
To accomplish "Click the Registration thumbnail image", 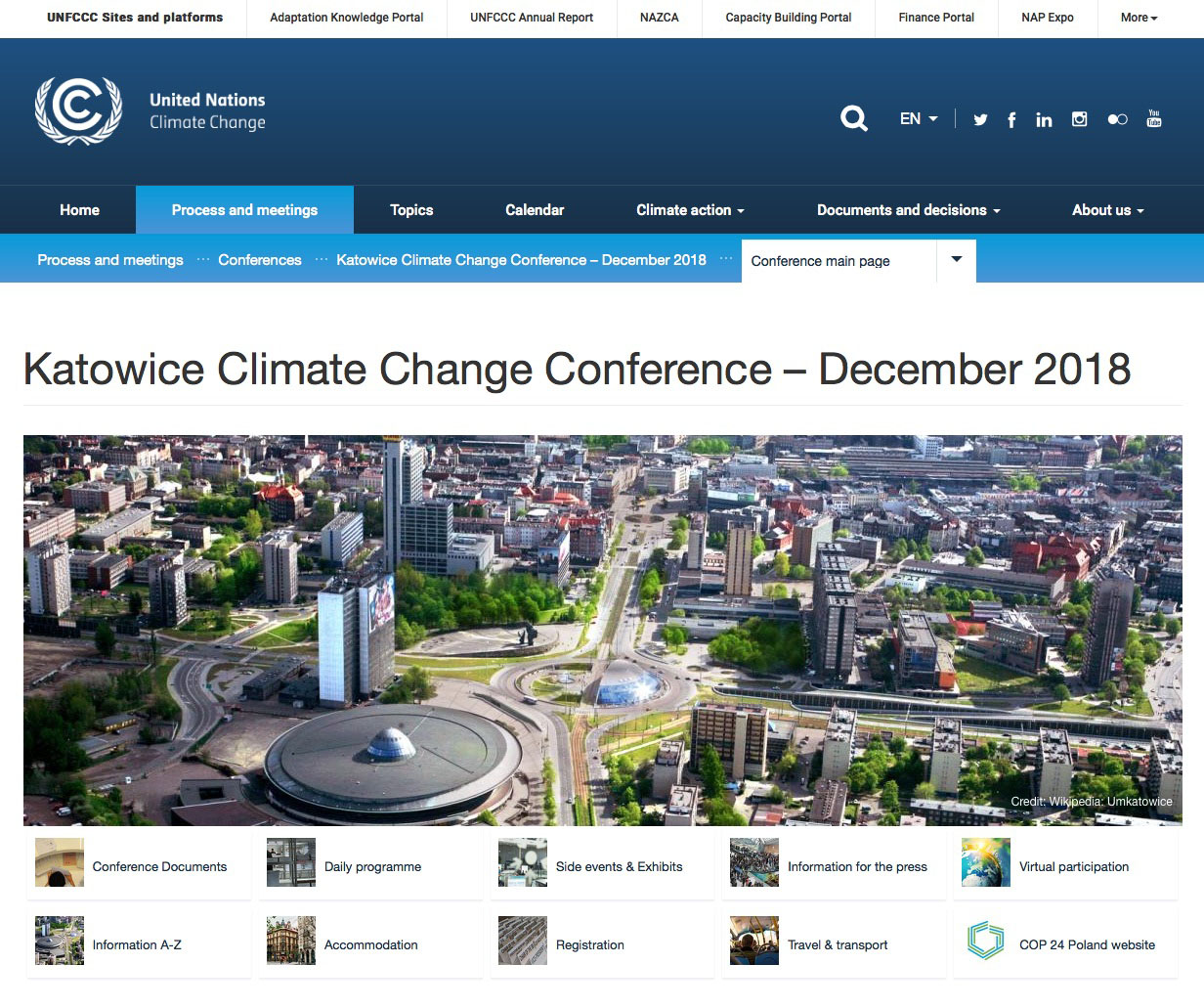I will pos(523,941).
